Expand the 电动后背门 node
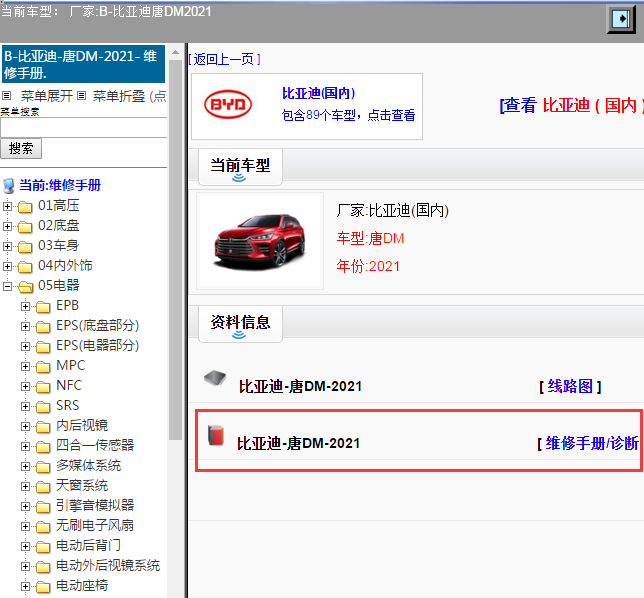This screenshot has width=644, height=598. (x=25, y=547)
